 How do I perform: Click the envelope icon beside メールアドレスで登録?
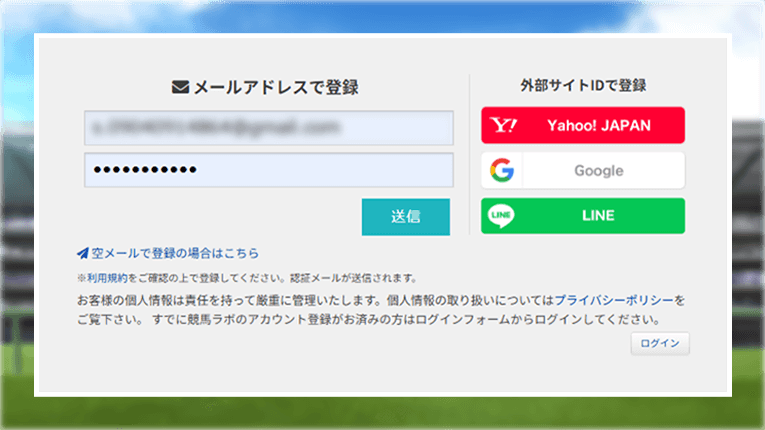pos(181,87)
